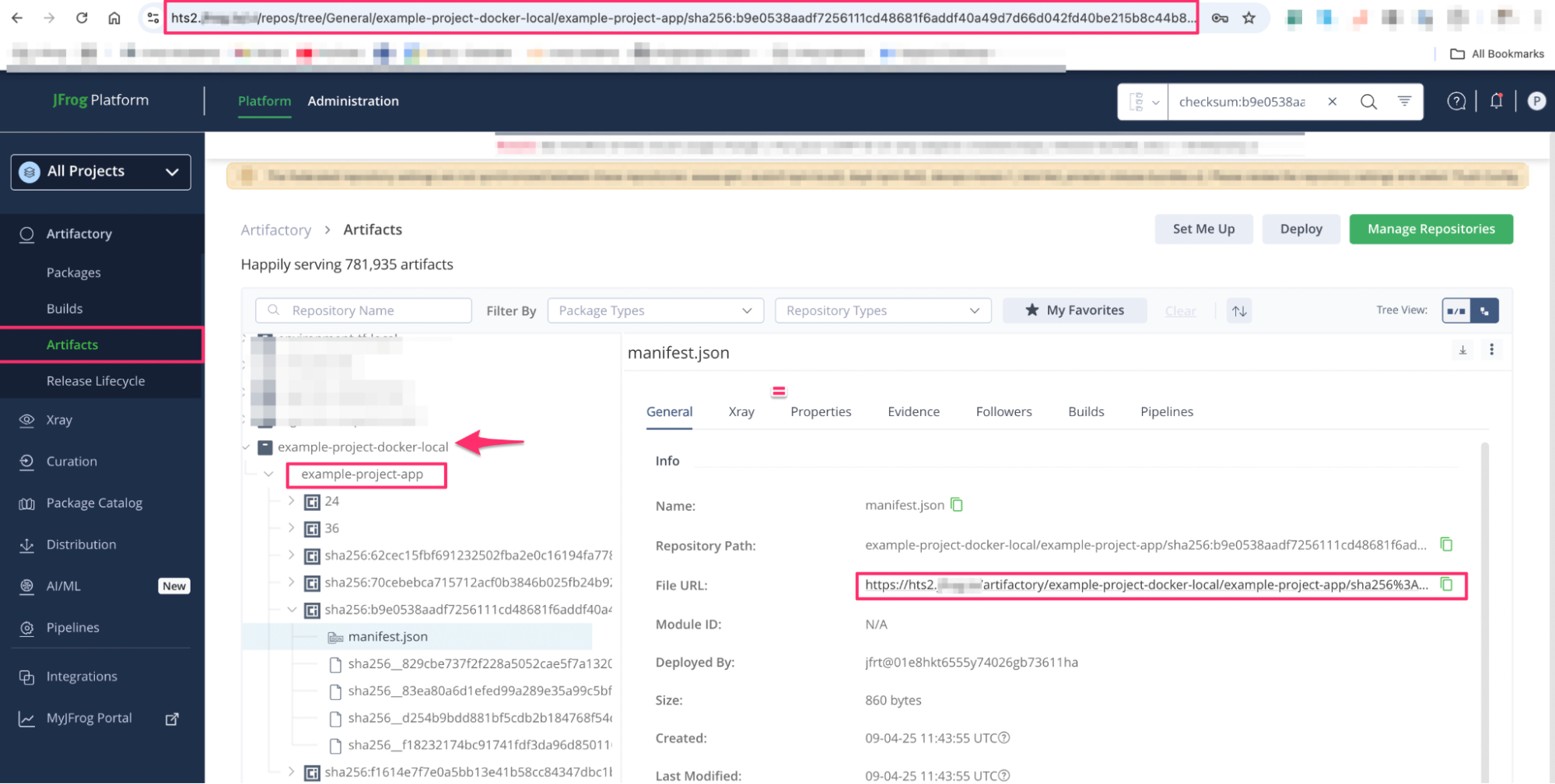Open the Evidence tab
Viewport: 1555px width, 784px height.
pyautogui.click(x=913, y=412)
